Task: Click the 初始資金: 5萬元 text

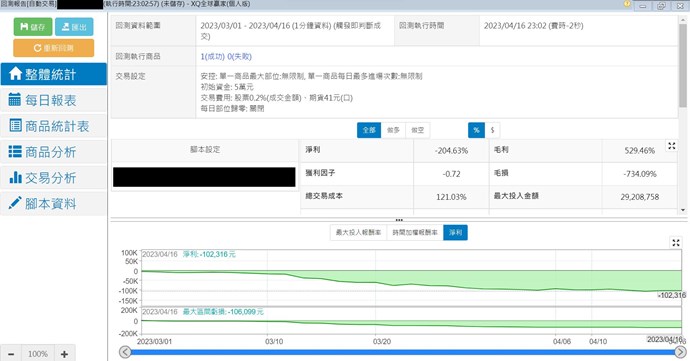Action: [x=227, y=87]
